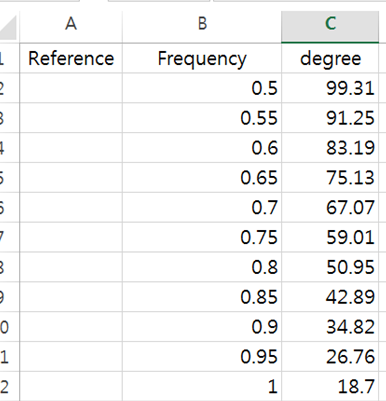Select empty cell A2 under Reference
The image size is (386, 401).
[x=71, y=88]
